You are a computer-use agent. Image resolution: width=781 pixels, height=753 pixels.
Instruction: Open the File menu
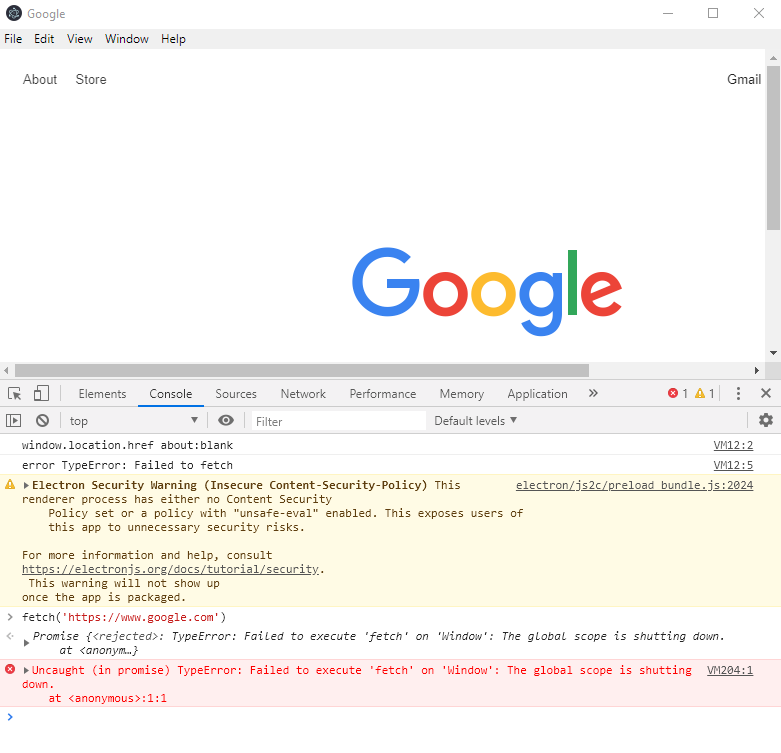13,39
